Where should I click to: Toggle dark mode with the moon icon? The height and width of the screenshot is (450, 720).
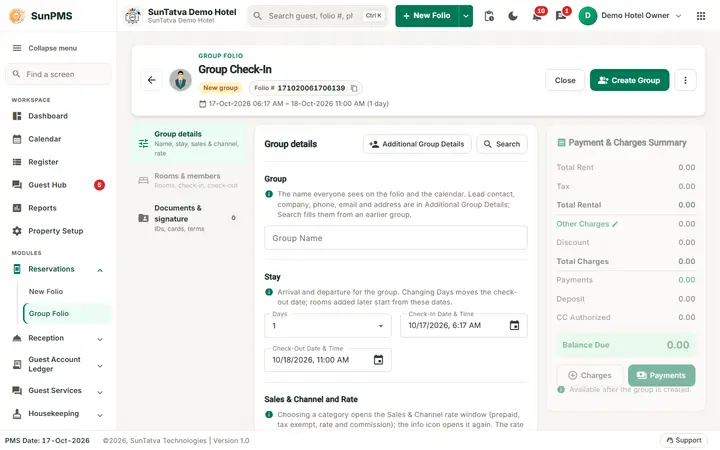(x=513, y=16)
